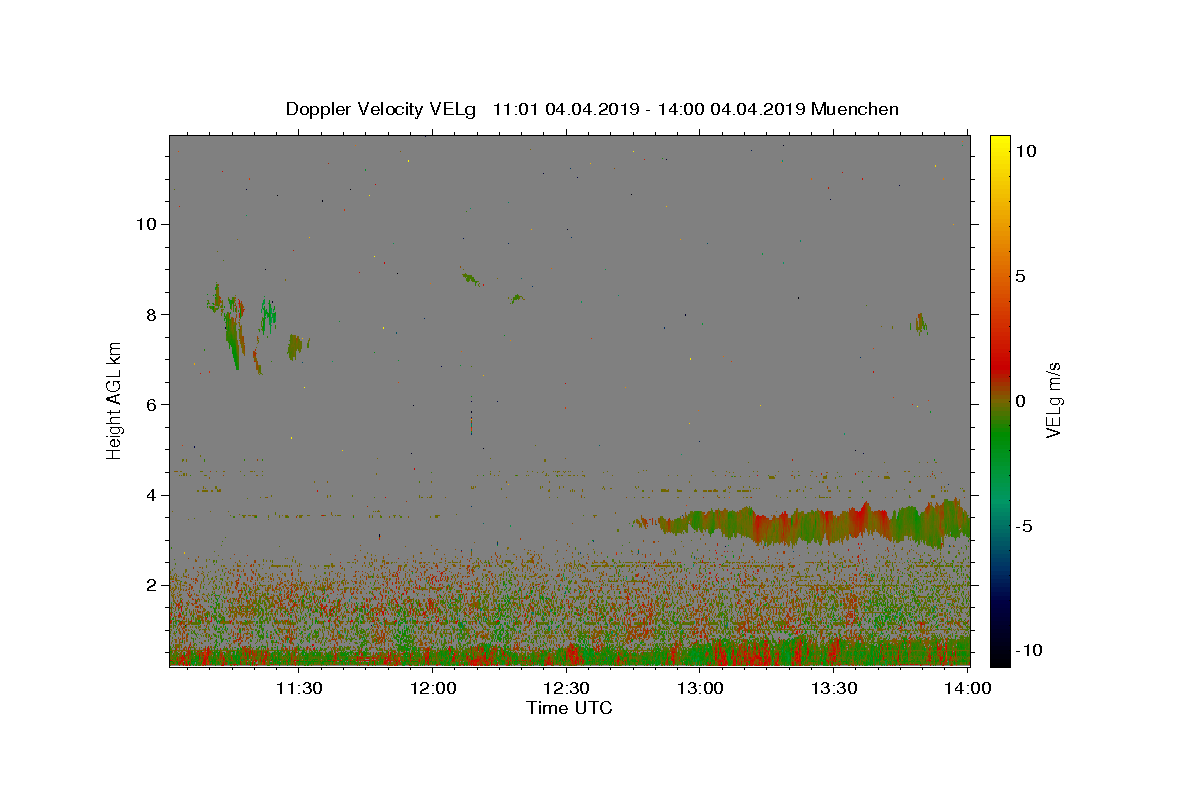This screenshot has height=800, width=1200.
Task: Click the red region of the colorbar
Action: tap(1000, 345)
